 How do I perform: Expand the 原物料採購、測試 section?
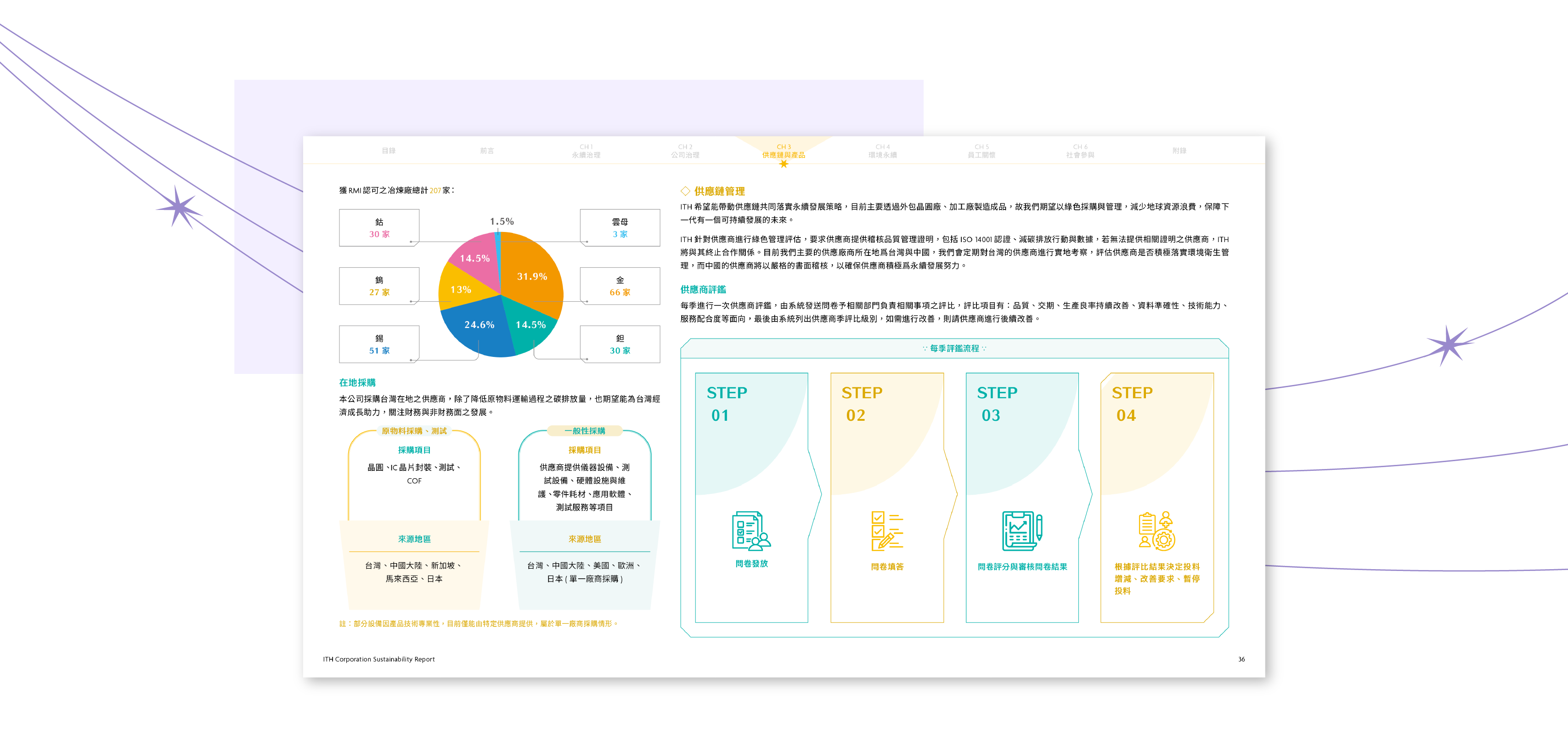(x=415, y=431)
